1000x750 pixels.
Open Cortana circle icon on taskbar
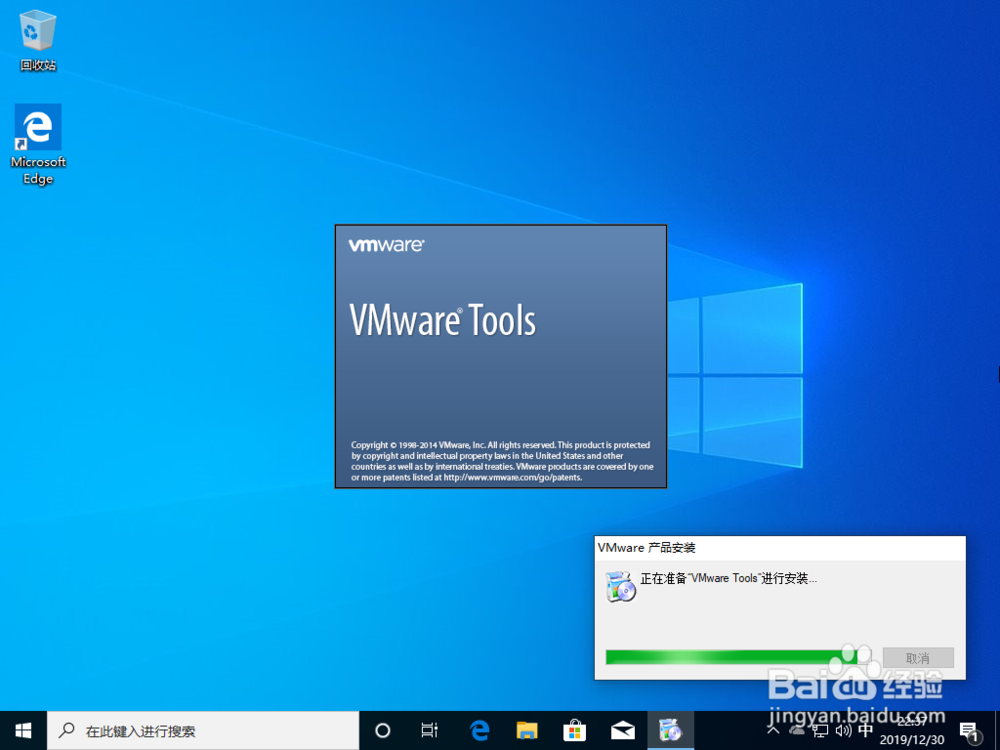point(383,731)
